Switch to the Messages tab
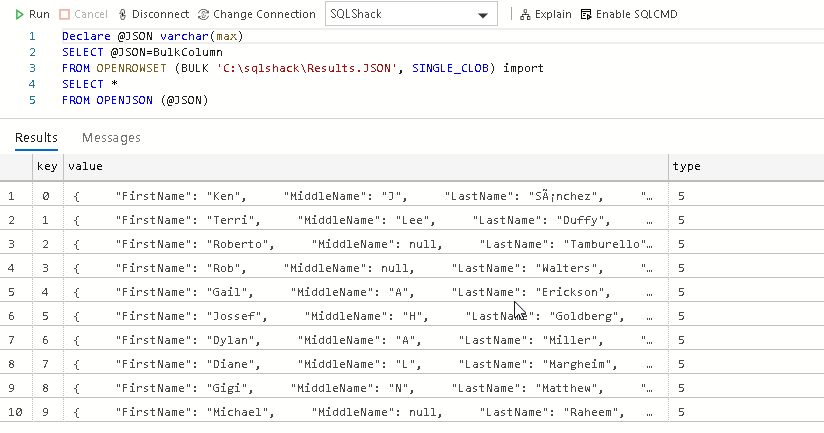 (x=111, y=138)
